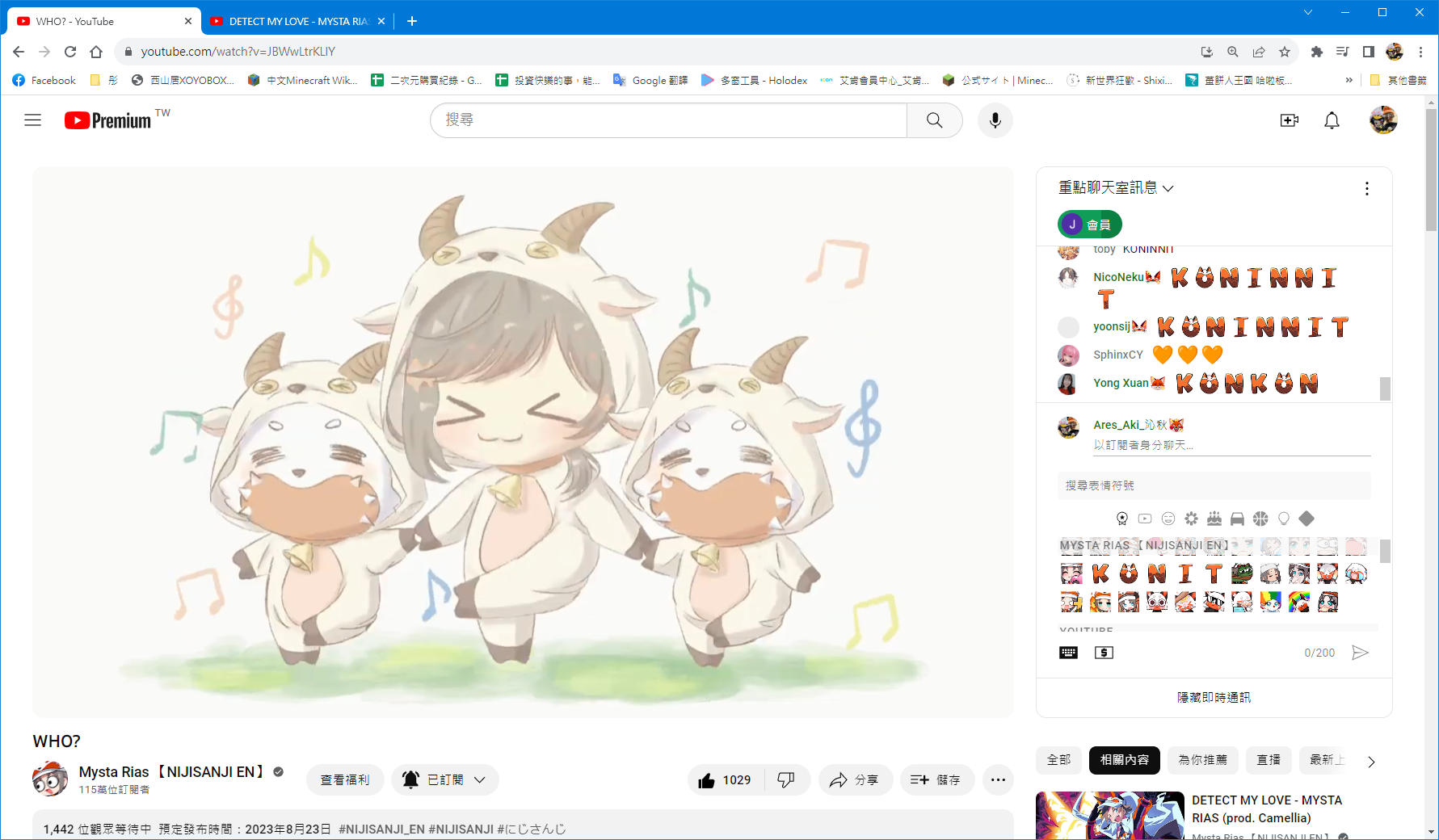Open the tab search chevron in title bar
1439x840 pixels.
(1307, 12)
